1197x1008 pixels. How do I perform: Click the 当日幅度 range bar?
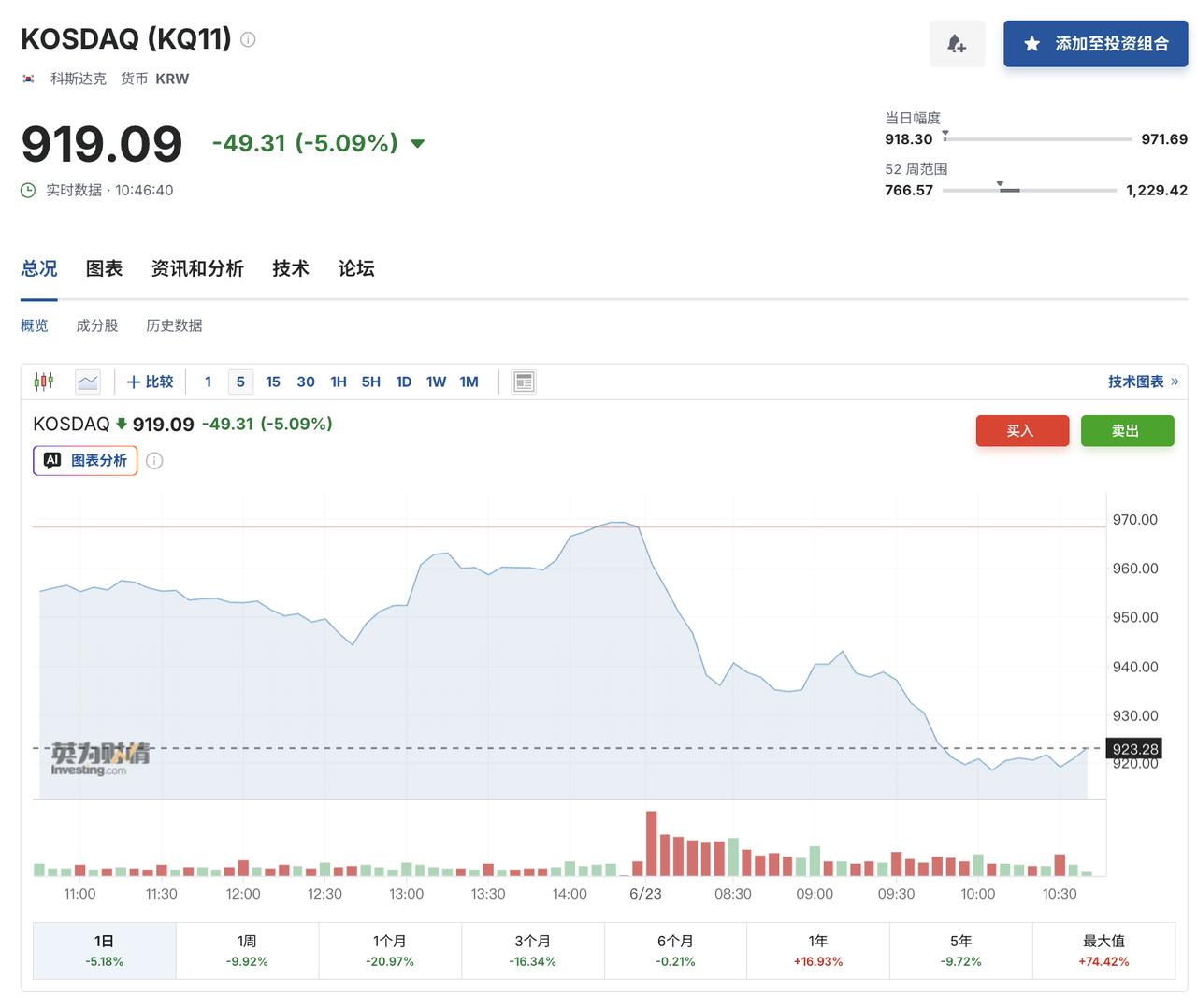(1037, 138)
